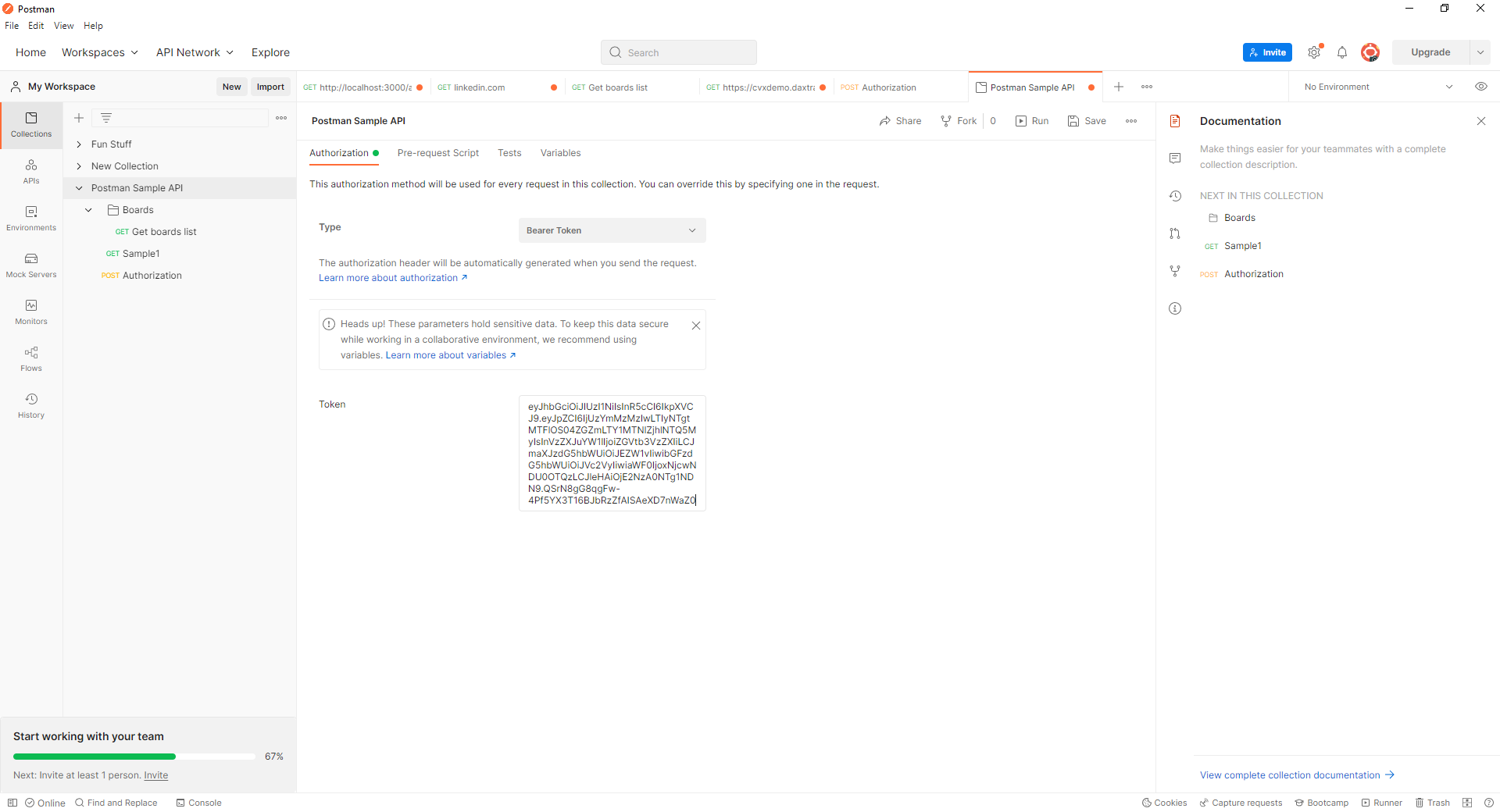Expand the Fun Stuff collection
The image size is (1500, 812).
[x=79, y=144]
